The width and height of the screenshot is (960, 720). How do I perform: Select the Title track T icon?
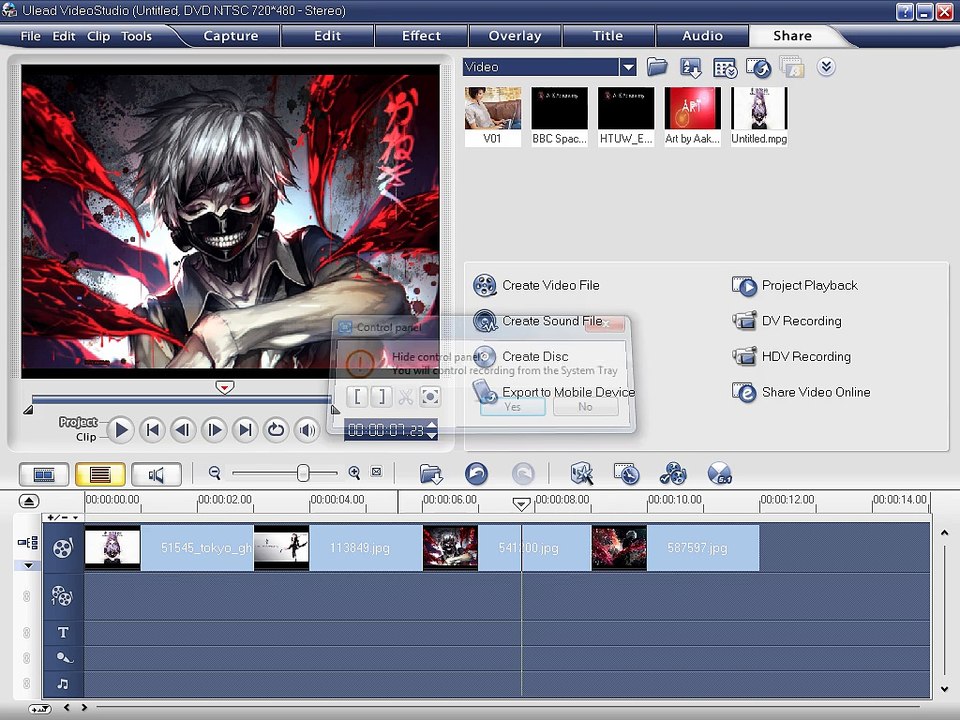coord(62,632)
